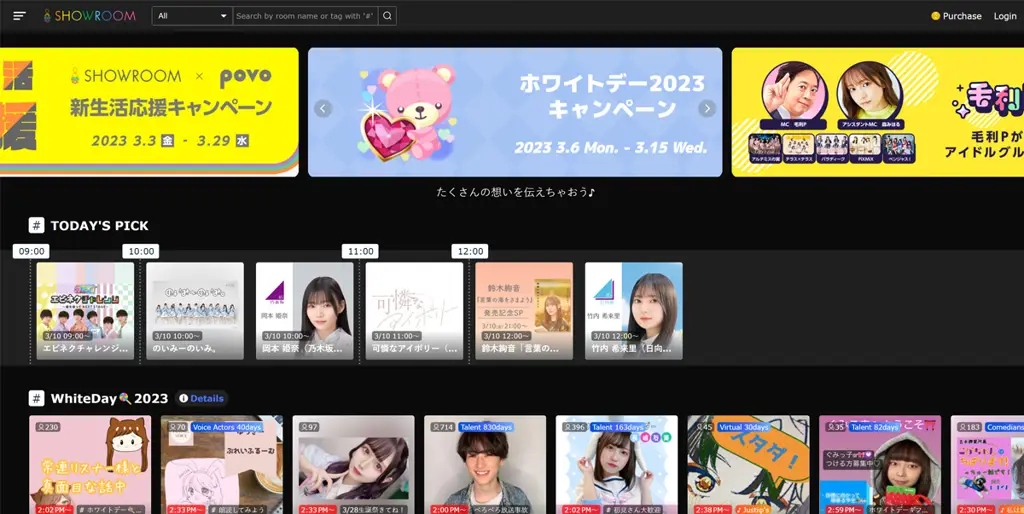The width and height of the screenshot is (1024, 514).
Task: Click the SHOWROOM logo
Action: (x=89, y=16)
